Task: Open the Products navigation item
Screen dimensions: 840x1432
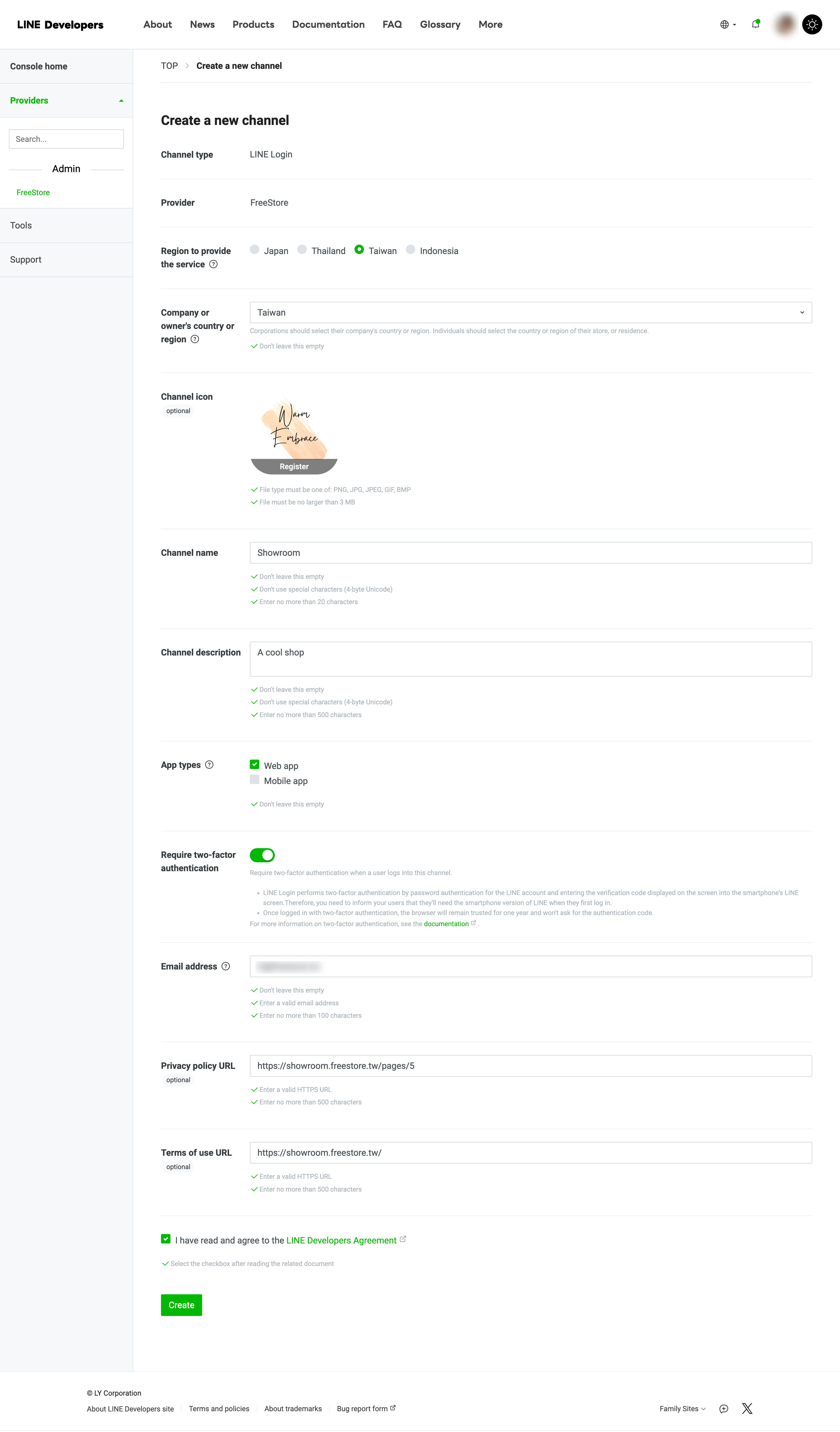Action: coord(253,24)
